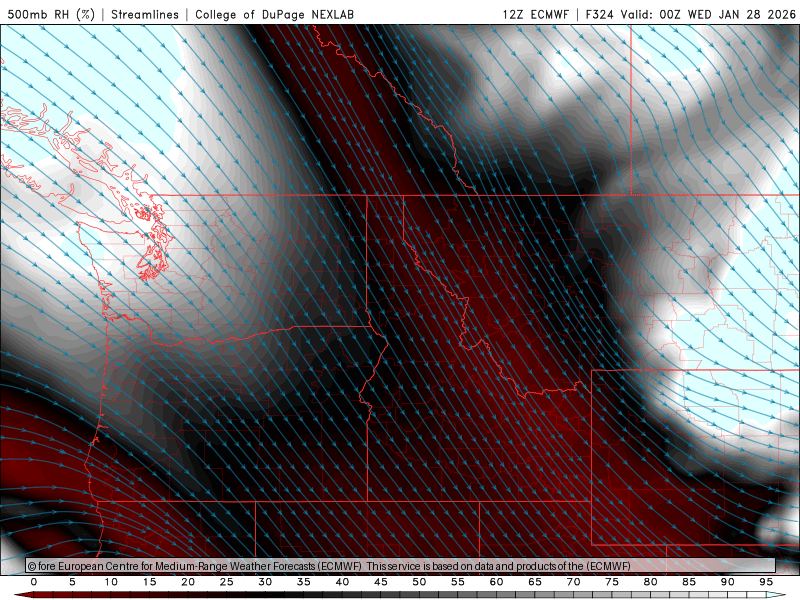Select the "75" humidity scale value

tap(612, 582)
